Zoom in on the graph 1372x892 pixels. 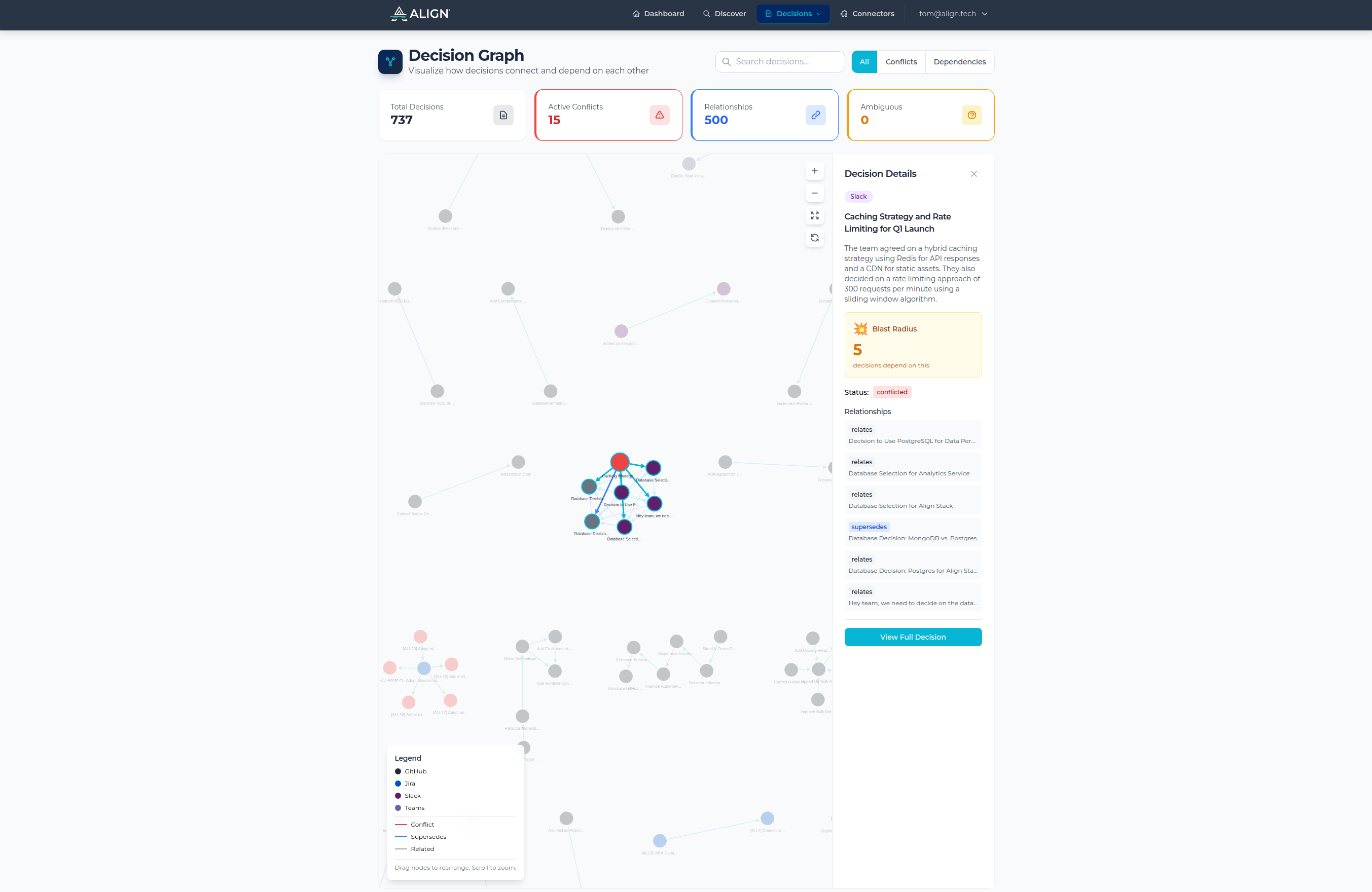815,171
